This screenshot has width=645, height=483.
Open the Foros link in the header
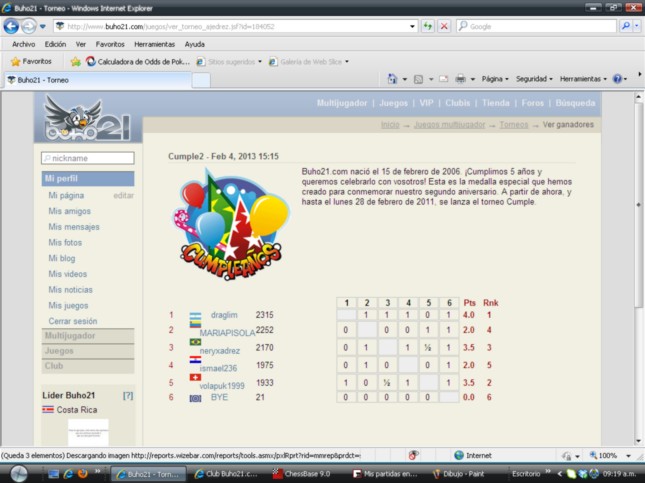(x=532, y=103)
